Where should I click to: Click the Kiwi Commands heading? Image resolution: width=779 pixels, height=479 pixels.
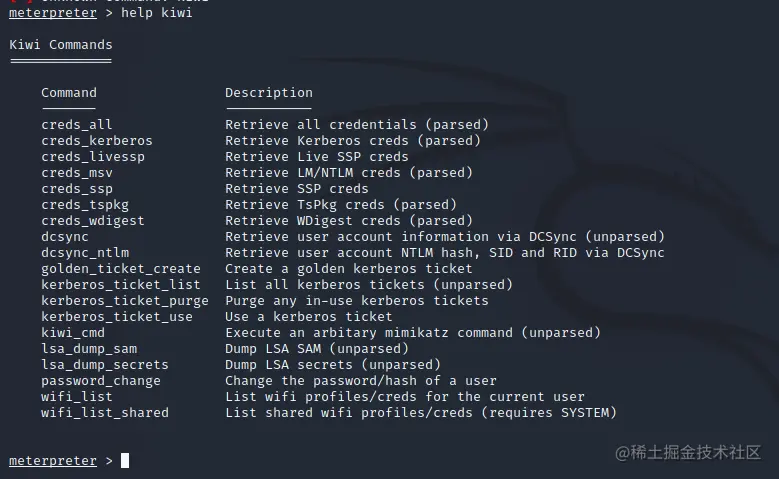[61, 45]
